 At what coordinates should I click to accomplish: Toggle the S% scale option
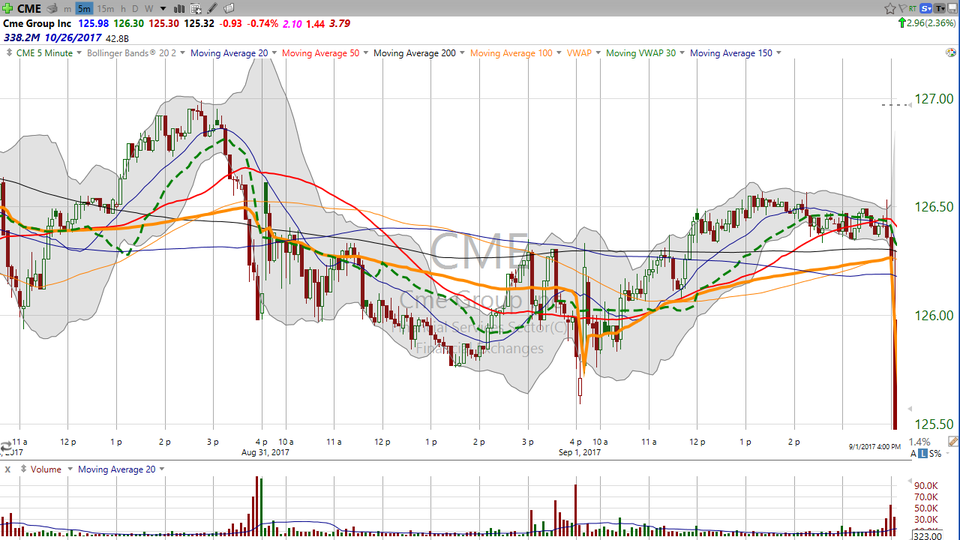(936, 454)
